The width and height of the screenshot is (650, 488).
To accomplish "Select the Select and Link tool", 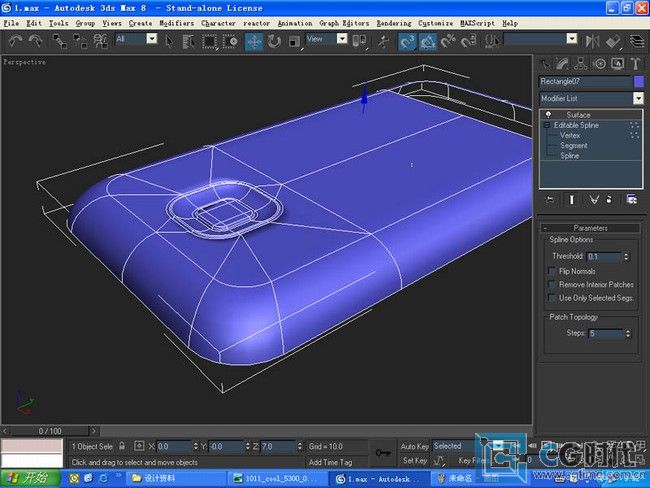I will [x=59, y=41].
